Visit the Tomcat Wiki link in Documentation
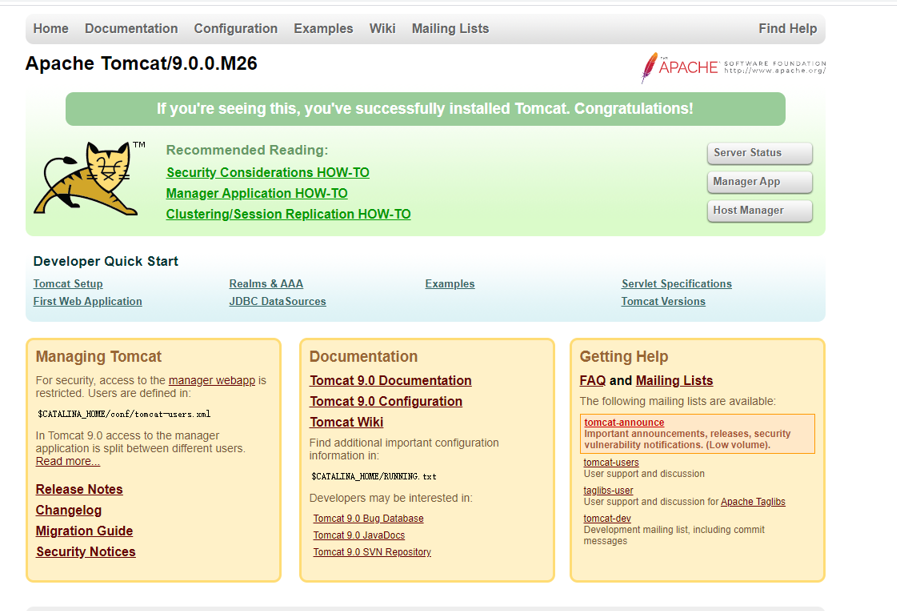This screenshot has width=897, height=611. pyautogui.click(x=347, y=422)
